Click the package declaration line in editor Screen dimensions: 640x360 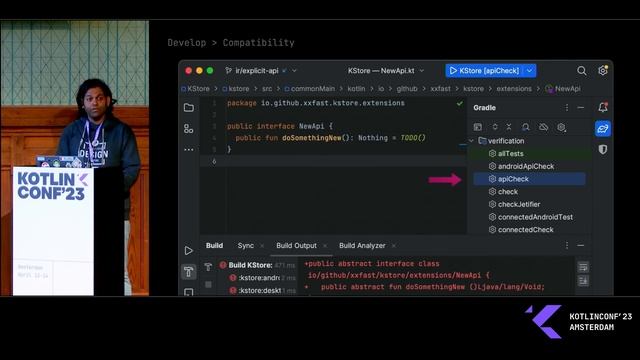point(316,103)
